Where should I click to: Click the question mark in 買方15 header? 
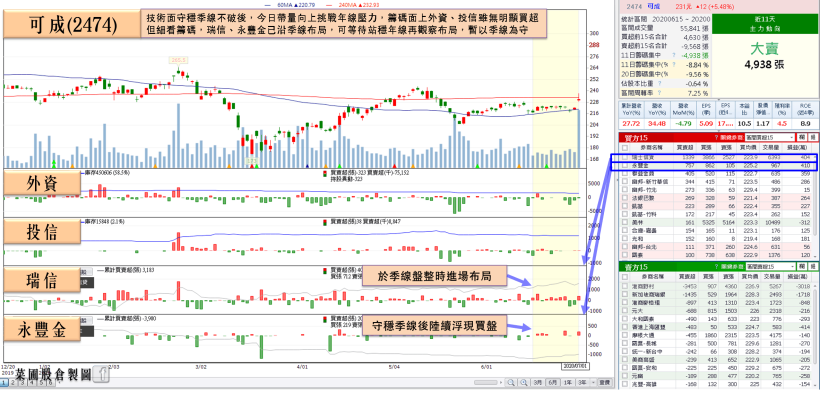[716, 137]
